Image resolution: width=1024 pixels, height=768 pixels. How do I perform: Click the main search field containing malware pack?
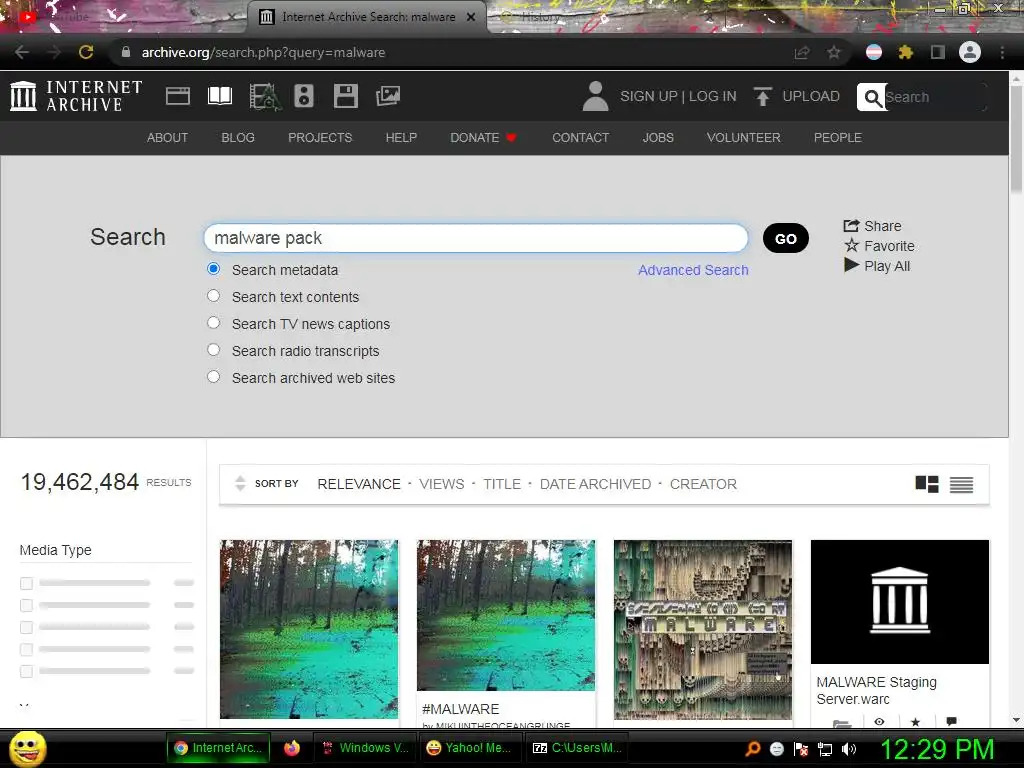475,238
